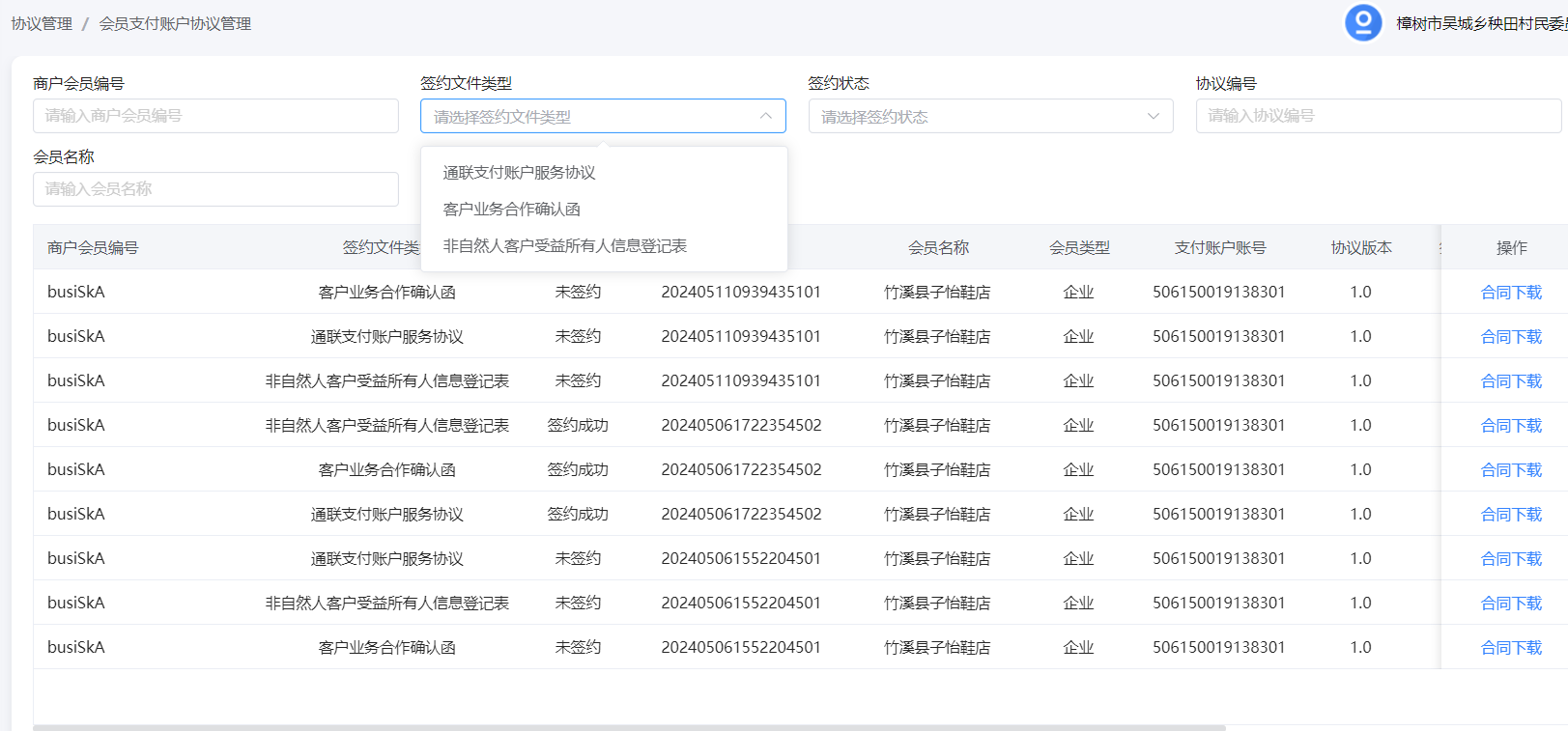This screenshot has width=1568, height=731.
Task: Click first row's 企业 member type cell
Action: [1078, 293]
